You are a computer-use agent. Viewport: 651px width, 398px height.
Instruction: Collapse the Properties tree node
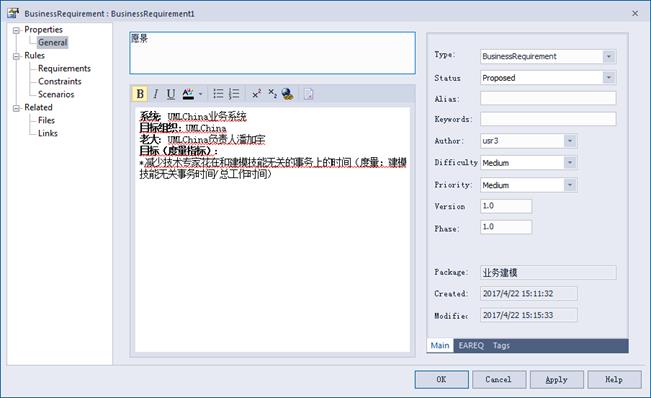pos(17,30)
